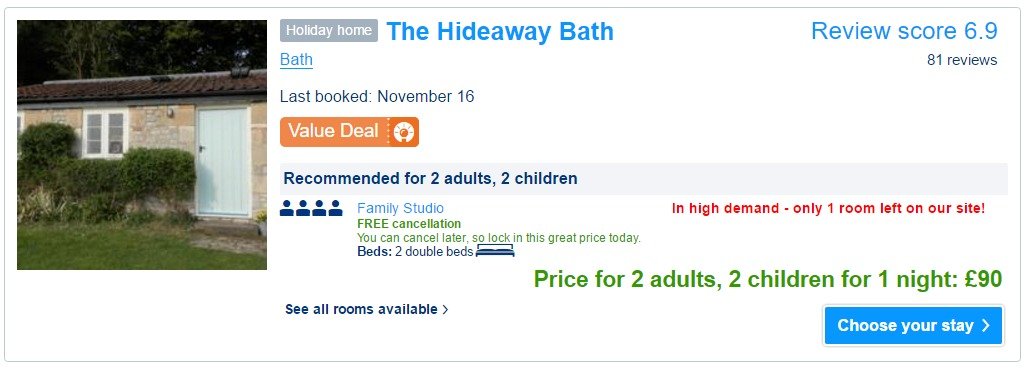This screenshot has width=1028, height=370.
Task: Choose your stay at this property
Action: click(913, 325)
